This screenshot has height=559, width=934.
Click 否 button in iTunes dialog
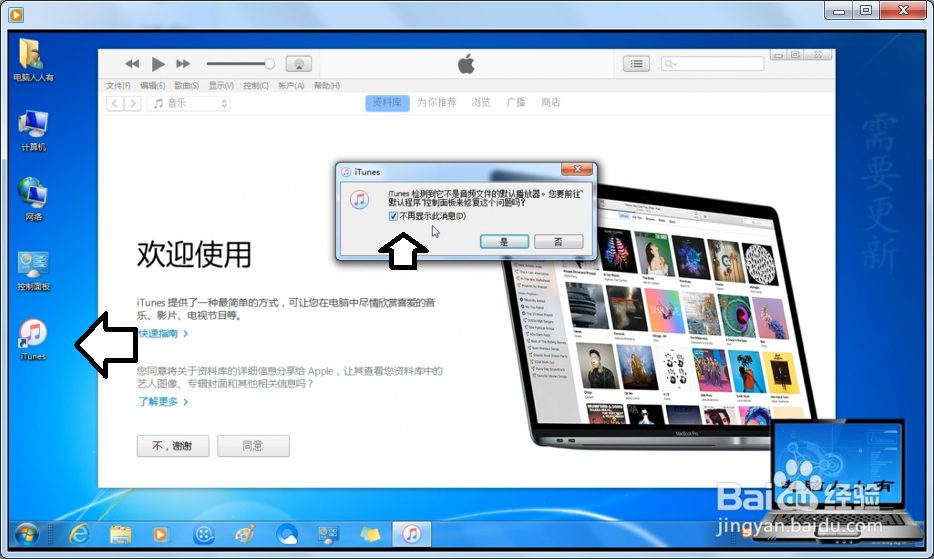[x=558, y=241]
